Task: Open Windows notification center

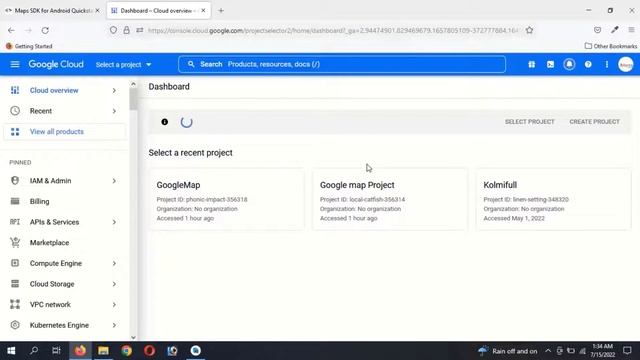Action: (627, 351)
